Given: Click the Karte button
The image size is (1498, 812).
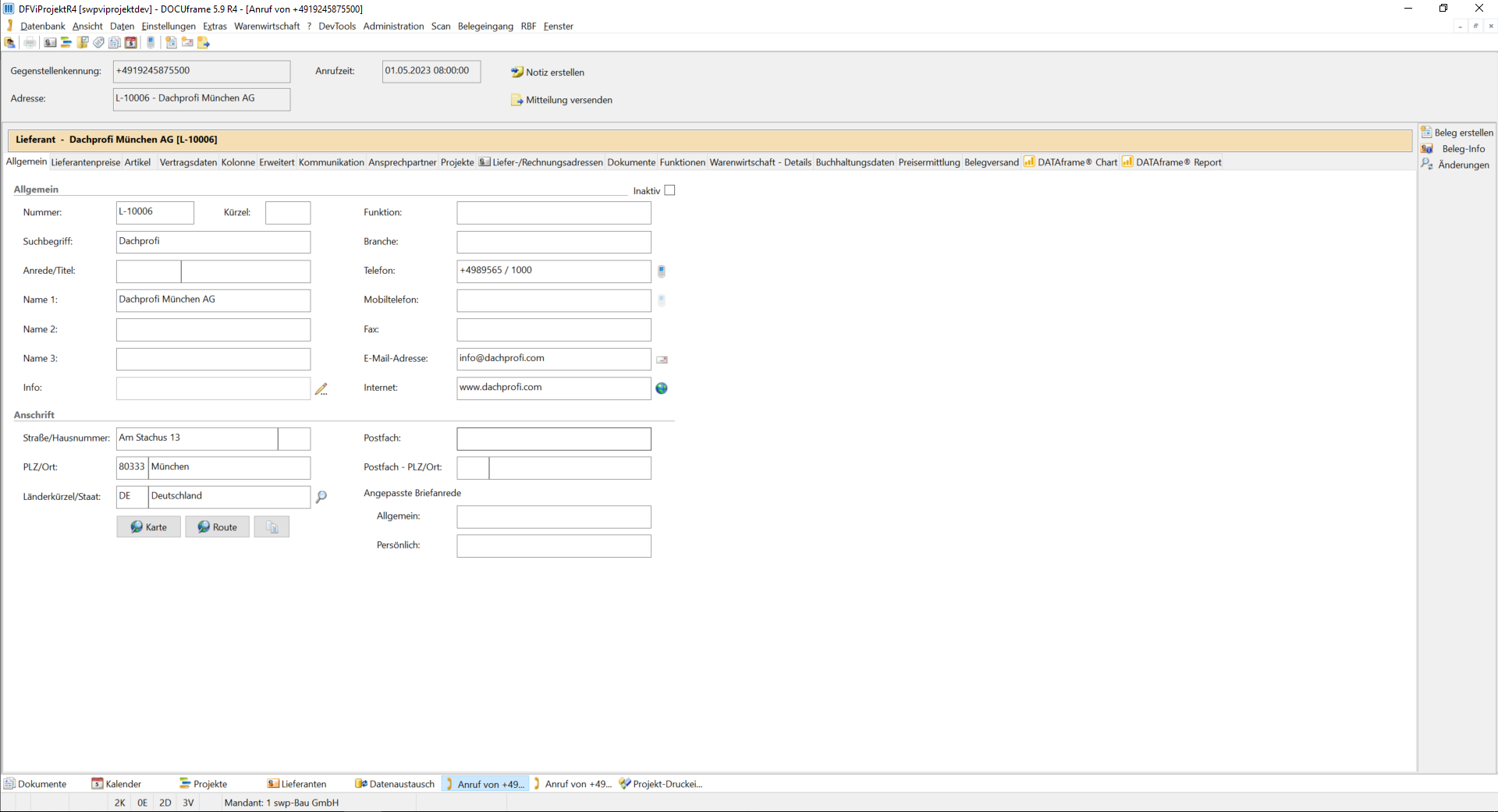Looking at the screenshot, I should [148, 527].
